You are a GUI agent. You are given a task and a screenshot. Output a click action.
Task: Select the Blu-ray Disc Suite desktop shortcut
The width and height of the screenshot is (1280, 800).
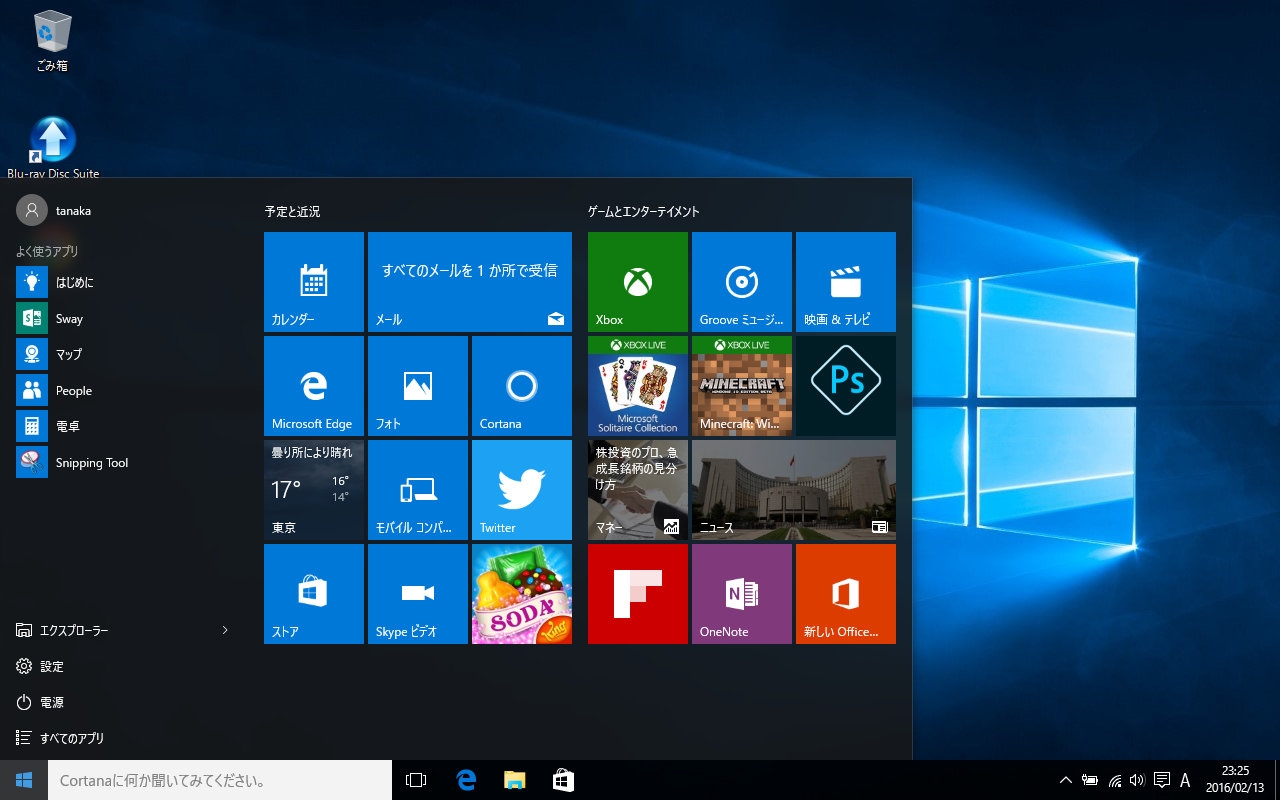[53, 148]
